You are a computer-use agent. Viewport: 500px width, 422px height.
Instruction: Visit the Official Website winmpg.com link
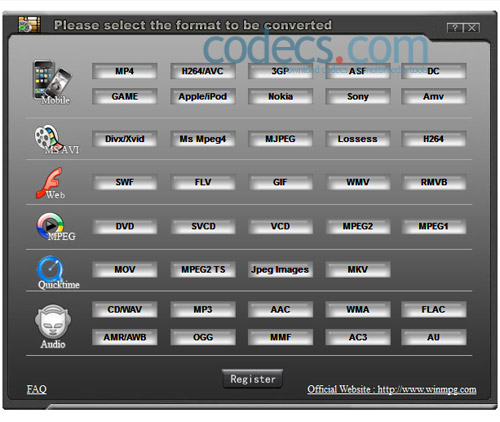[x=392, y=389]
